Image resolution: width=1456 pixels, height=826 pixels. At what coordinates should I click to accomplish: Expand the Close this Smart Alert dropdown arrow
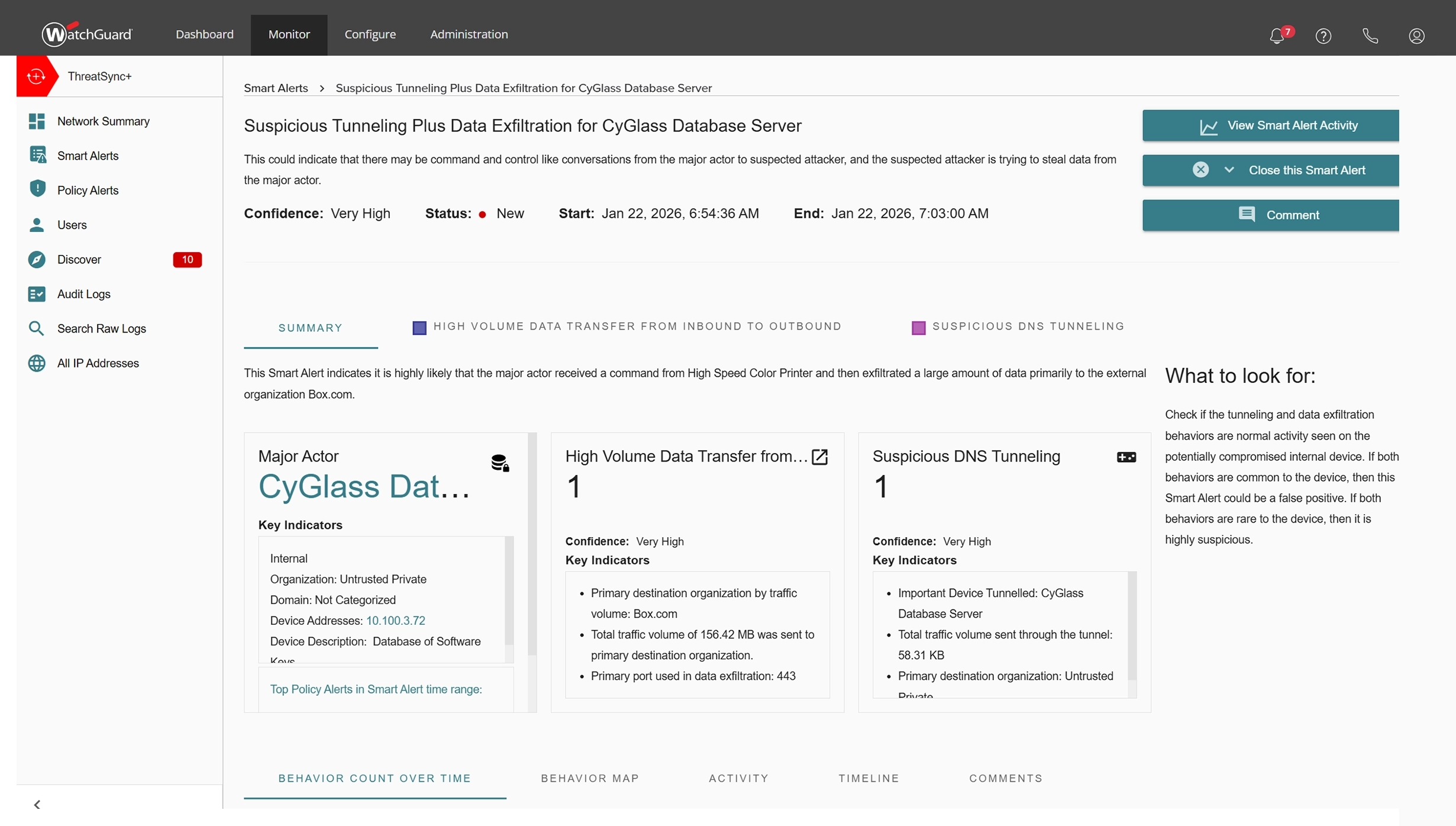[x=1229, y=170]
